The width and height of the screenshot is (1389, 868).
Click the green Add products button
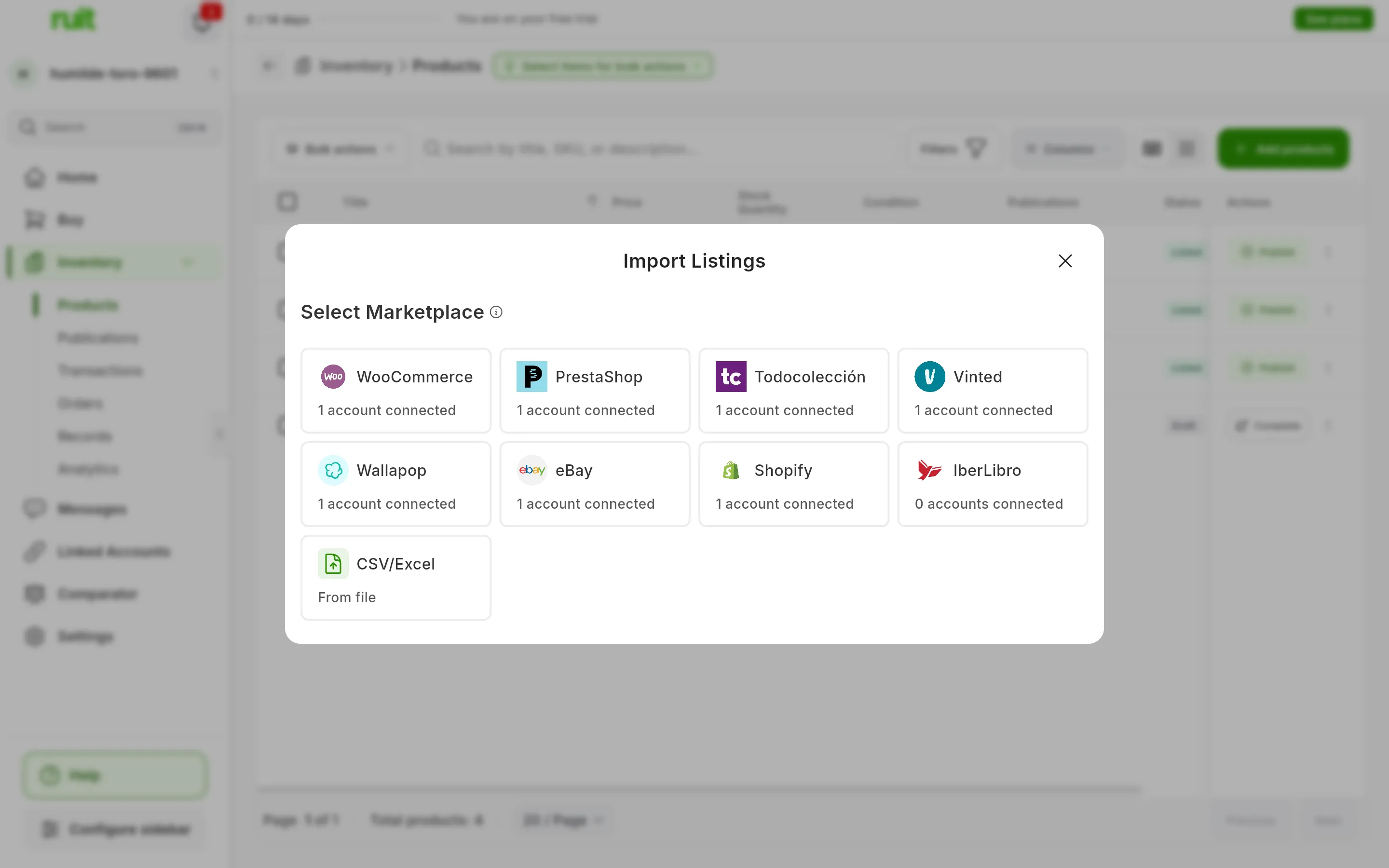click(1283, 149)
